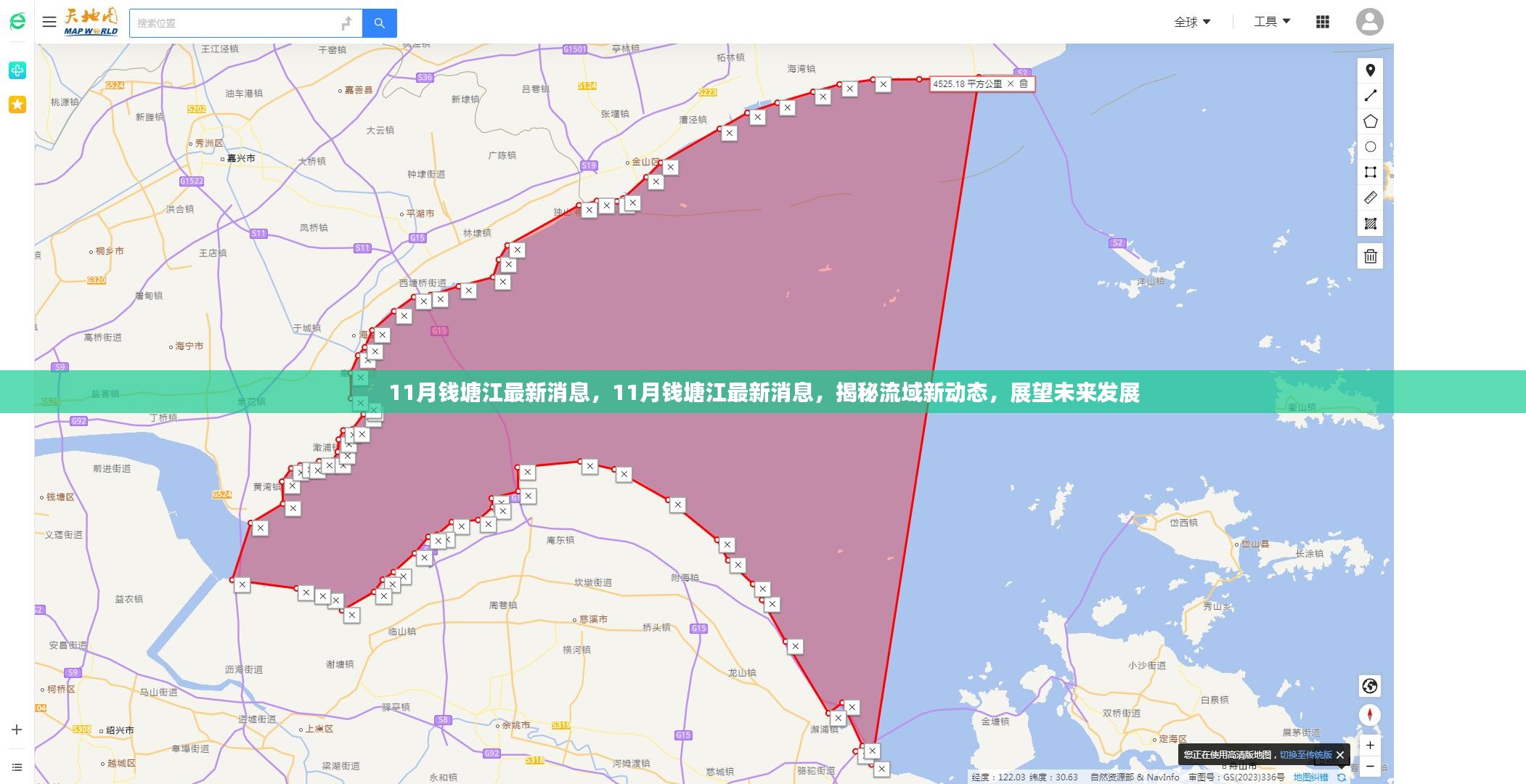1526x784 pixels.
Task: Zoom in with the map plus button
Action: pyautogui.click(x=1370, y=746)
